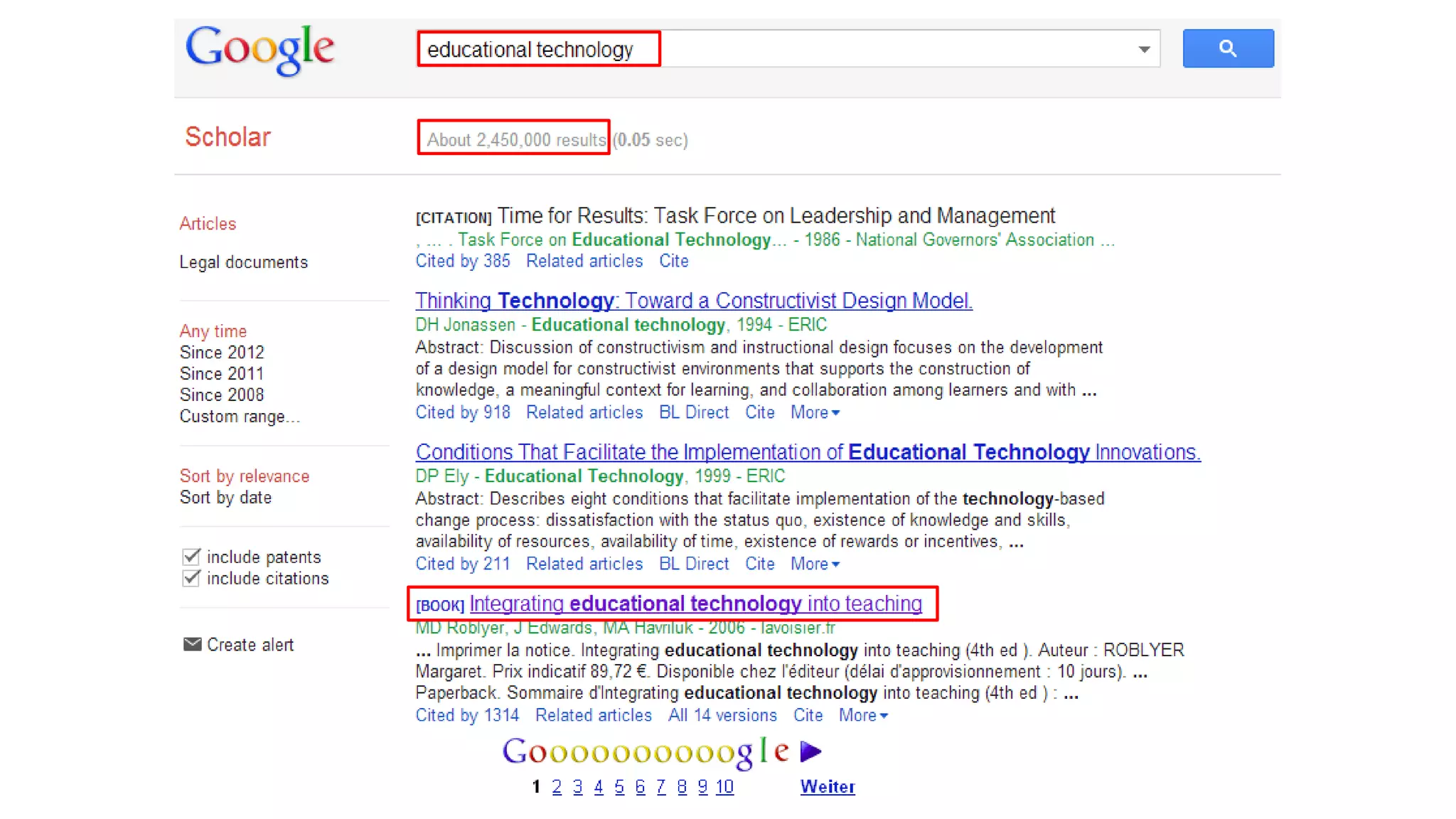The height and width of the screenshot is (819, 1456).
Task: Toggle the include citations checkbox
Action: [x=191, y=578]
